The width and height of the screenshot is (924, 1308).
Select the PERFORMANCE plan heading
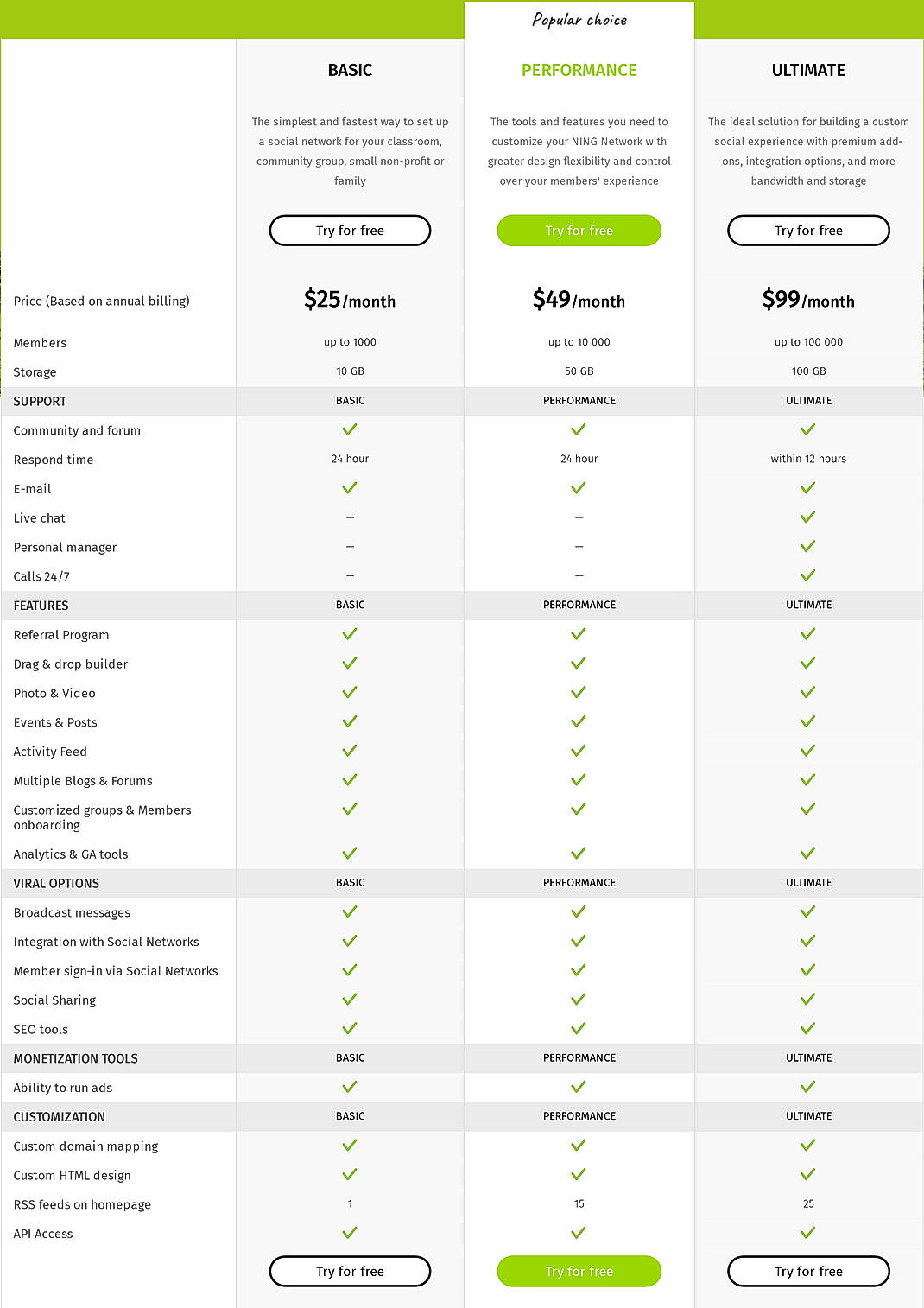tap(579, 70)
